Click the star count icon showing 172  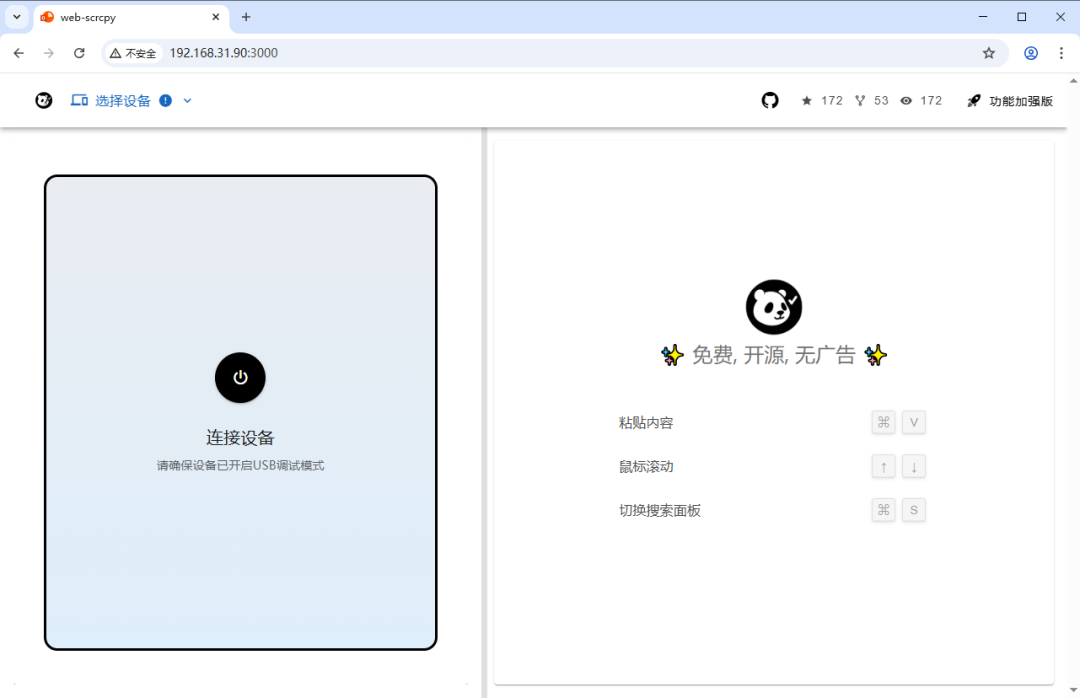(808, 100)
